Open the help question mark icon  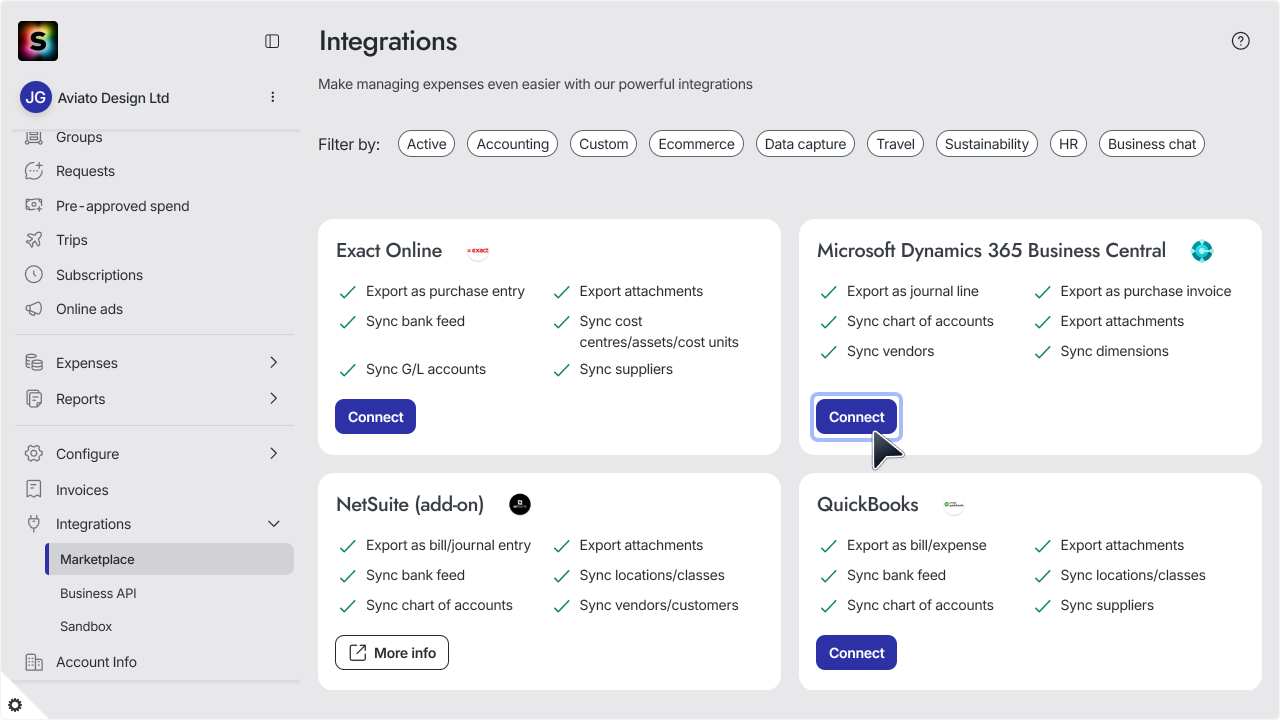[1241, 41]
